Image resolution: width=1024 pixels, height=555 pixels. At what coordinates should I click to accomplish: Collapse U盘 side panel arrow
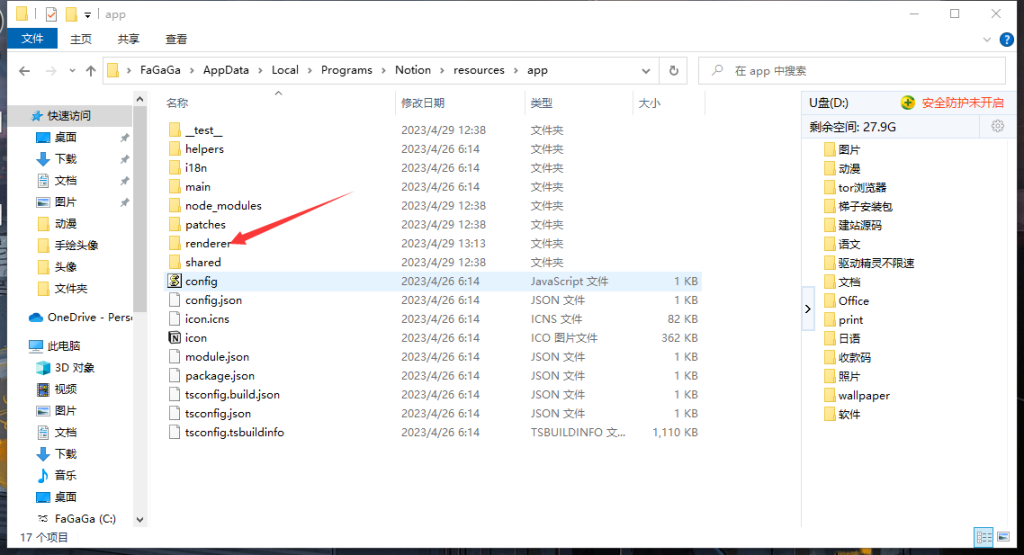pyautogui.click(x=808, y=309)
